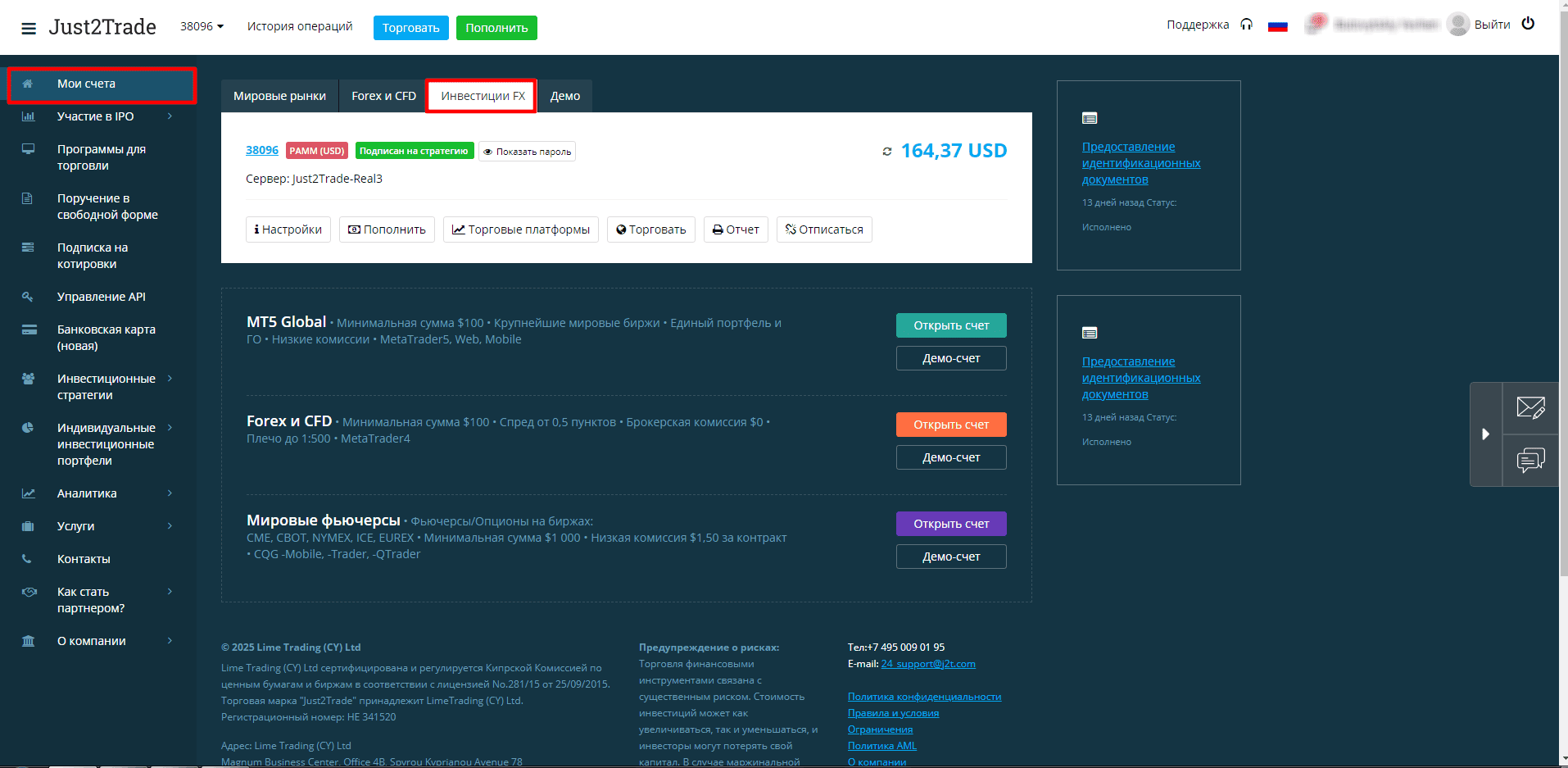
Task: Click the pie chart icon for портфели
Action: [x=28, y=428]
